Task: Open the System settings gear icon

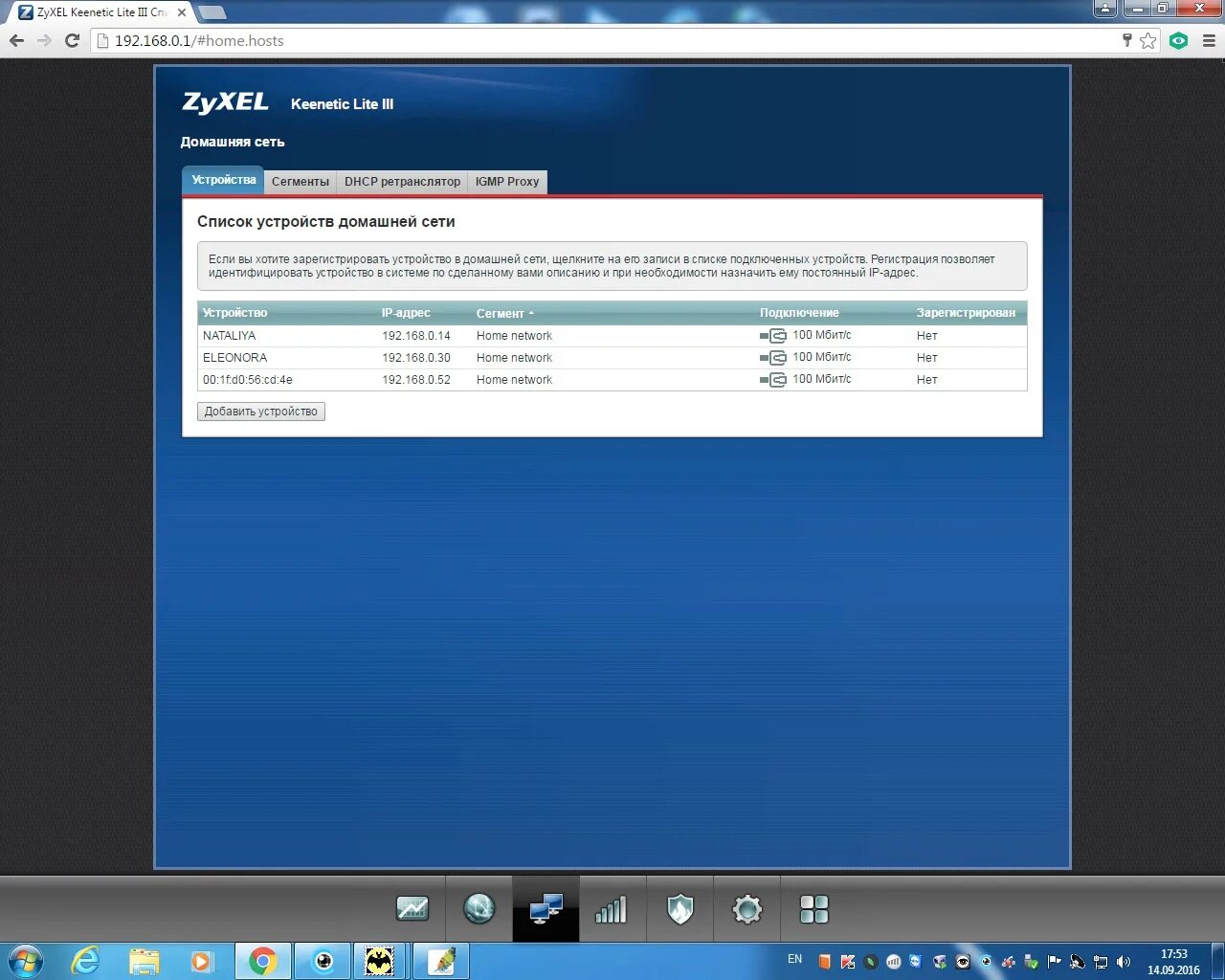Action: (746, 909)
